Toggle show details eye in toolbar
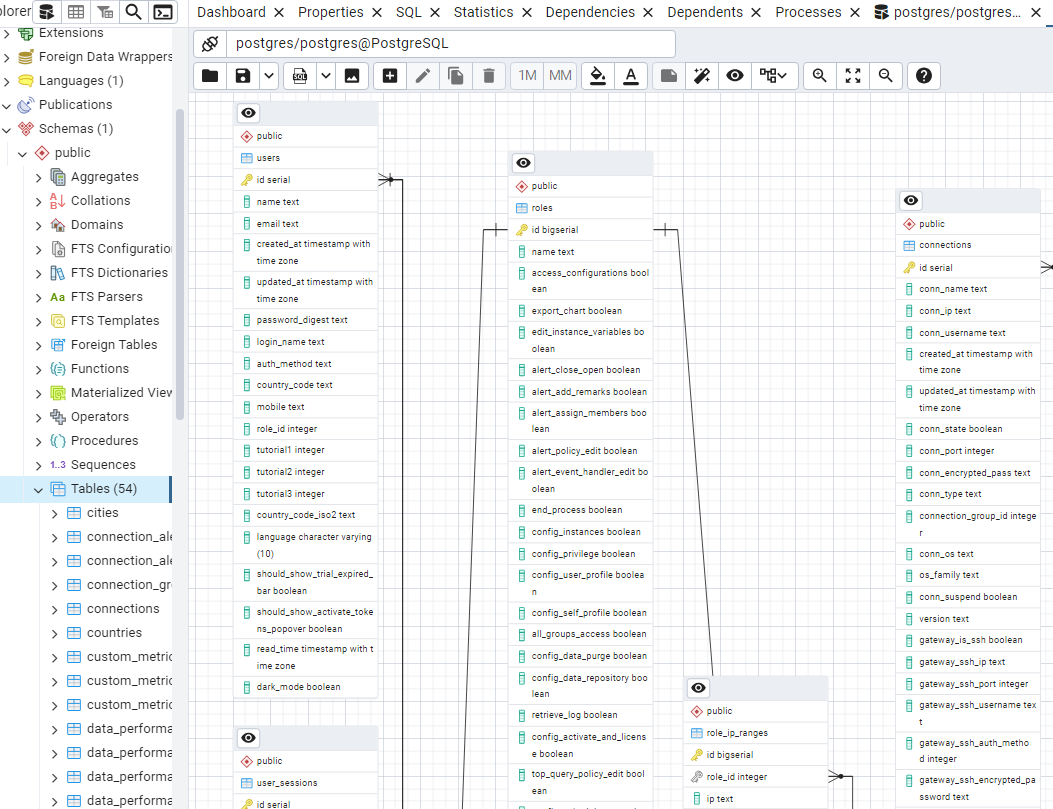1053x809 pixels. click(735, 76)
